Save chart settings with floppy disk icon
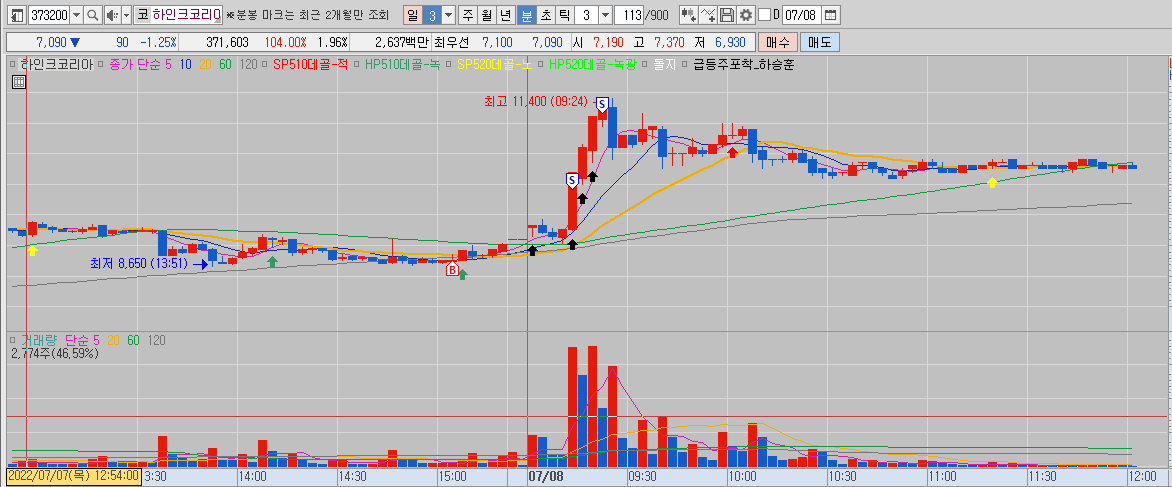Screen dimensions: 1172x487 pos(727,14)
